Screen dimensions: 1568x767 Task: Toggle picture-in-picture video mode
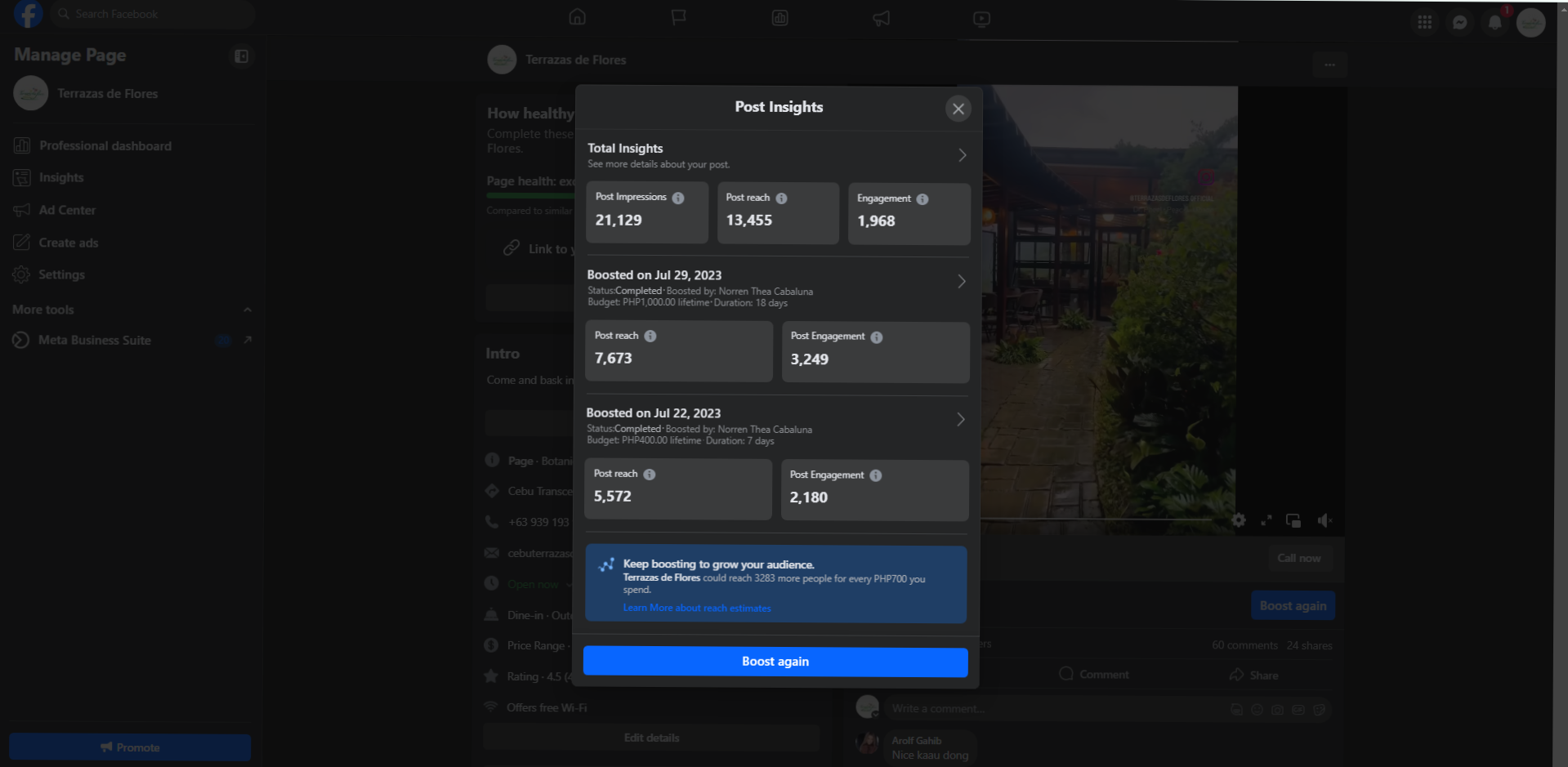1293,520
